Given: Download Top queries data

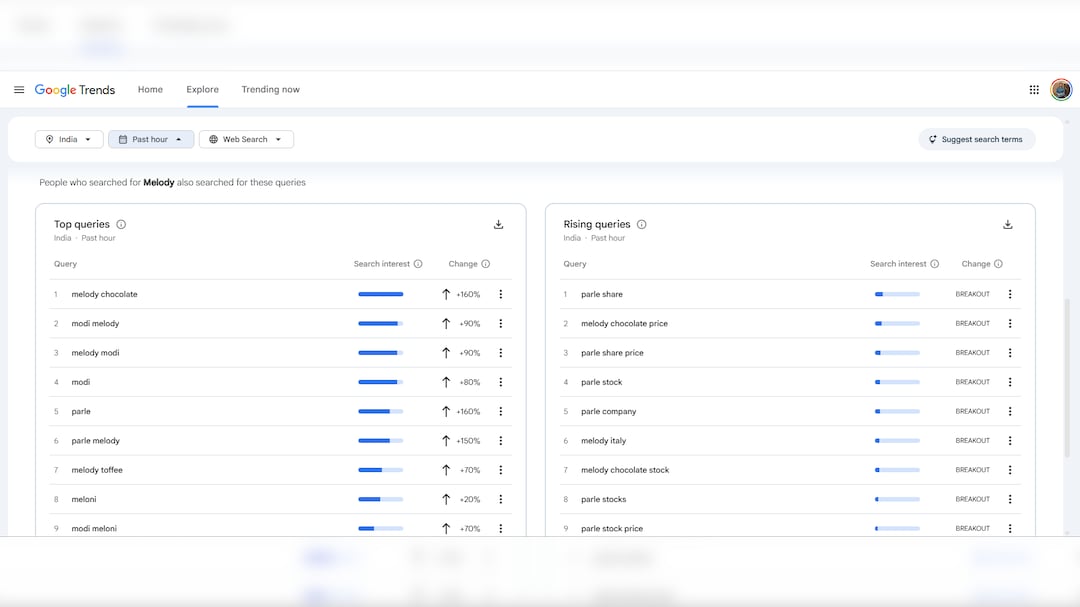Looking at the screenshot, I should tap(499, 225).
